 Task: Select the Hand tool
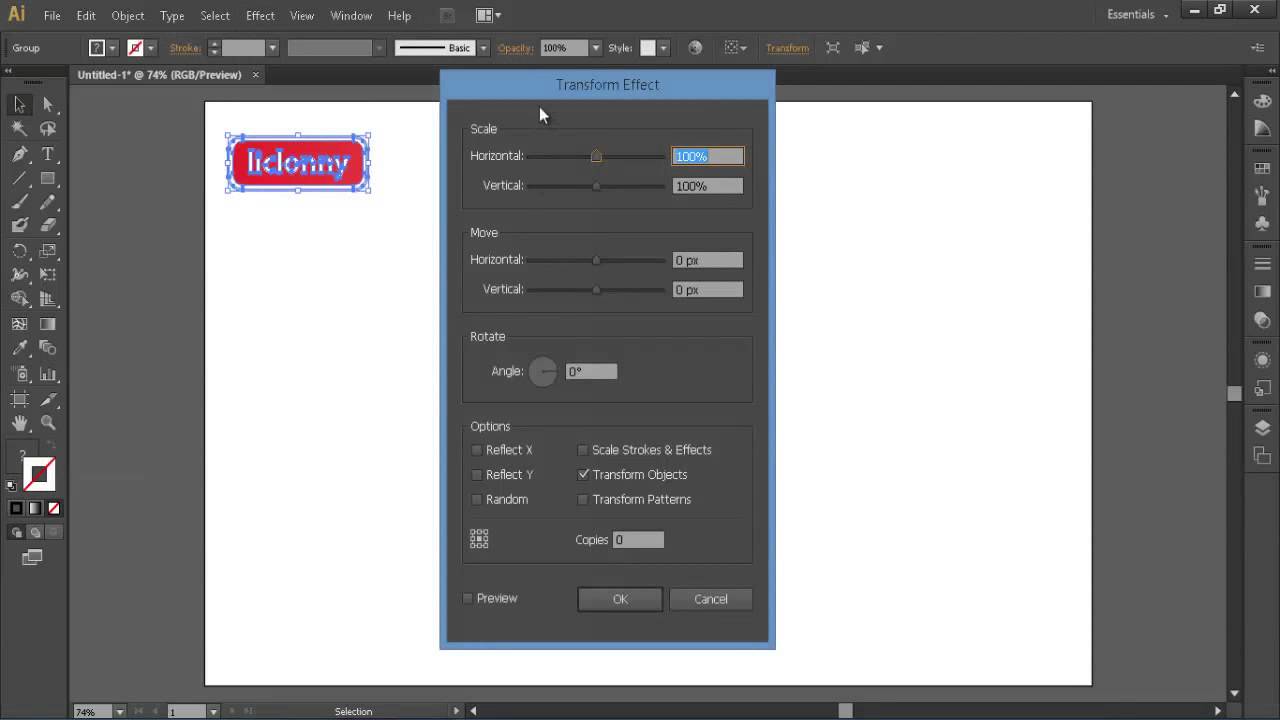click(19, 423)
